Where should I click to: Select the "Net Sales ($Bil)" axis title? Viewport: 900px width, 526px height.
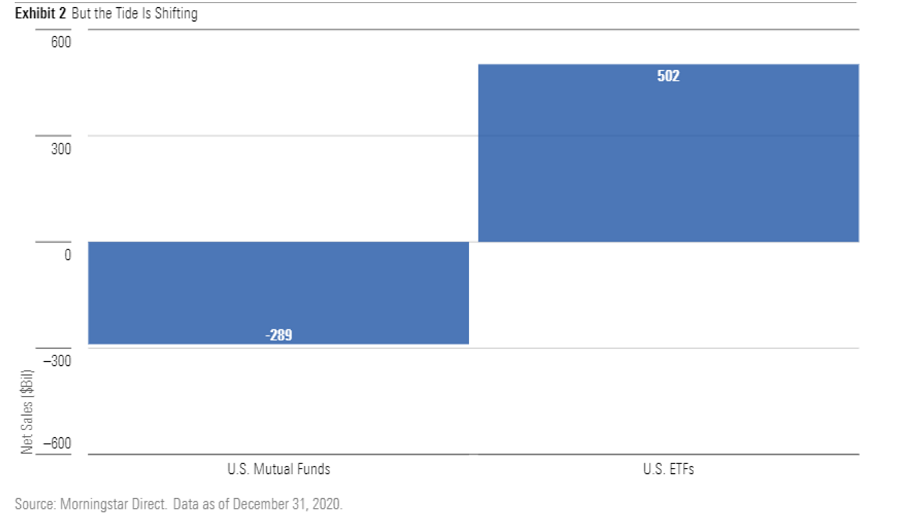[28, 411]
